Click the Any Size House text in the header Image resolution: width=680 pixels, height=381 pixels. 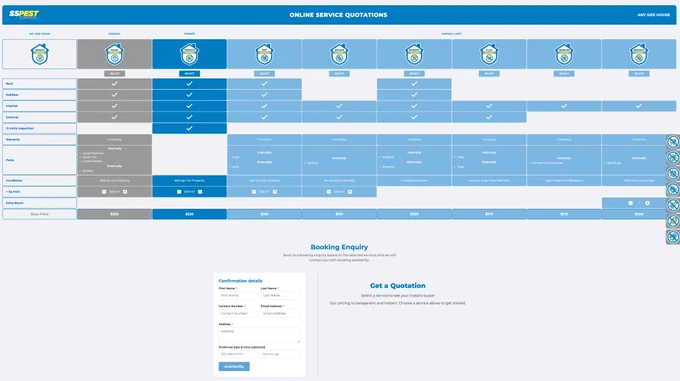pos(654,15)
